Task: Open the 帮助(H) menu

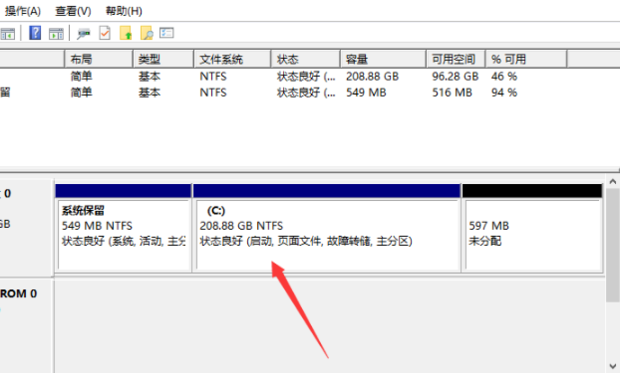Action: 124,11
